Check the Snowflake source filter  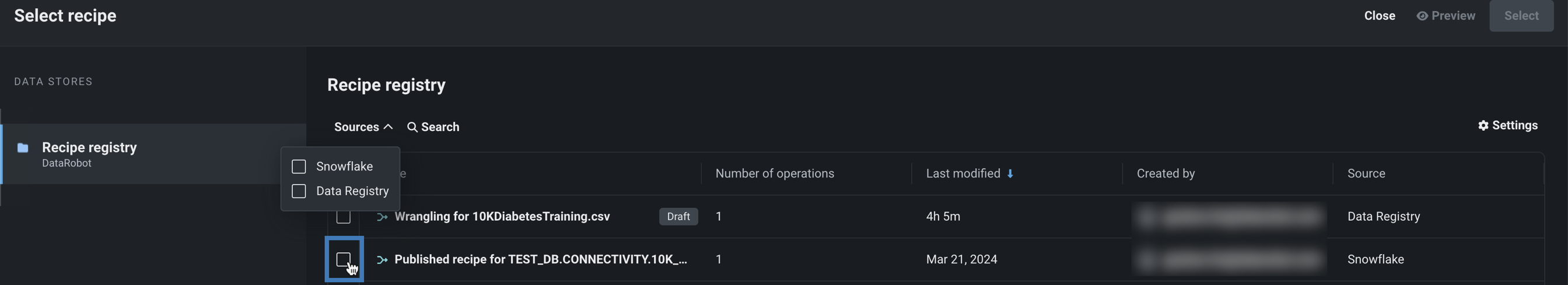pos(299,167)
